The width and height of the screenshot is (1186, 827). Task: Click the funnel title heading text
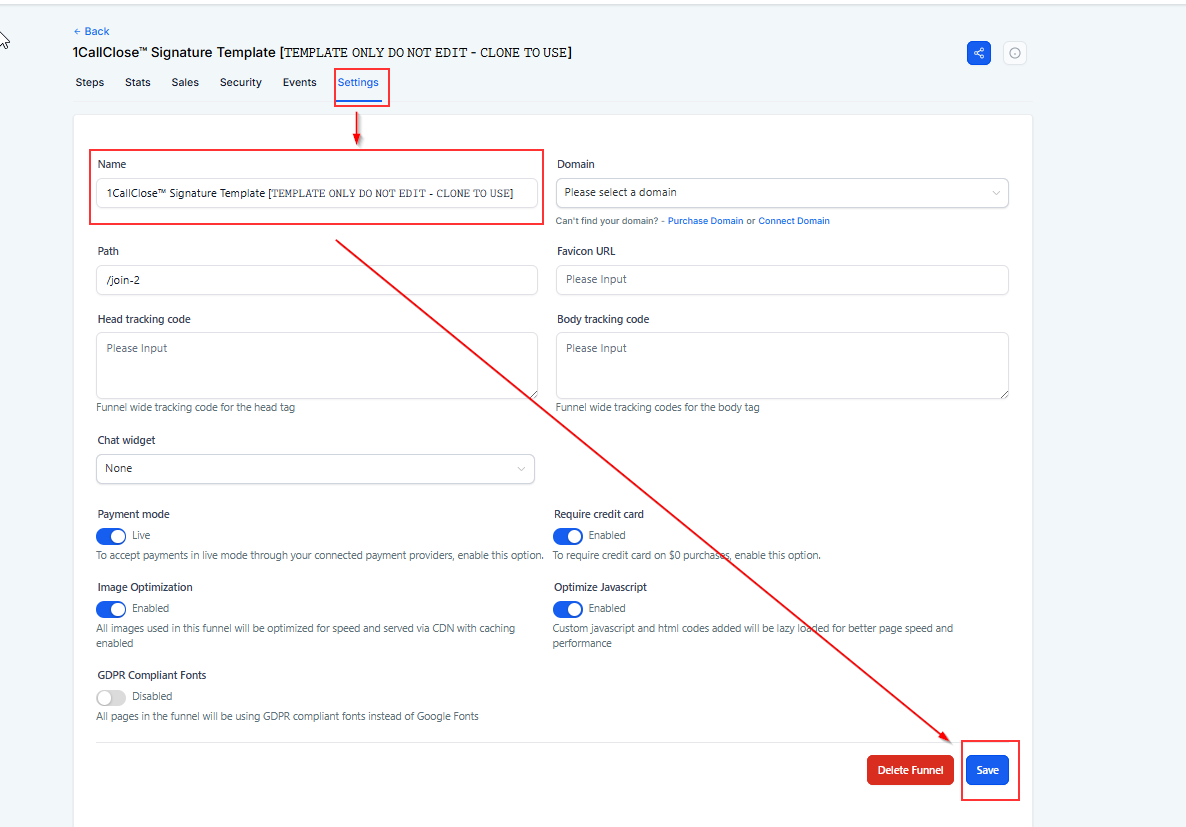pyautogui.click(x=322, y=53)
